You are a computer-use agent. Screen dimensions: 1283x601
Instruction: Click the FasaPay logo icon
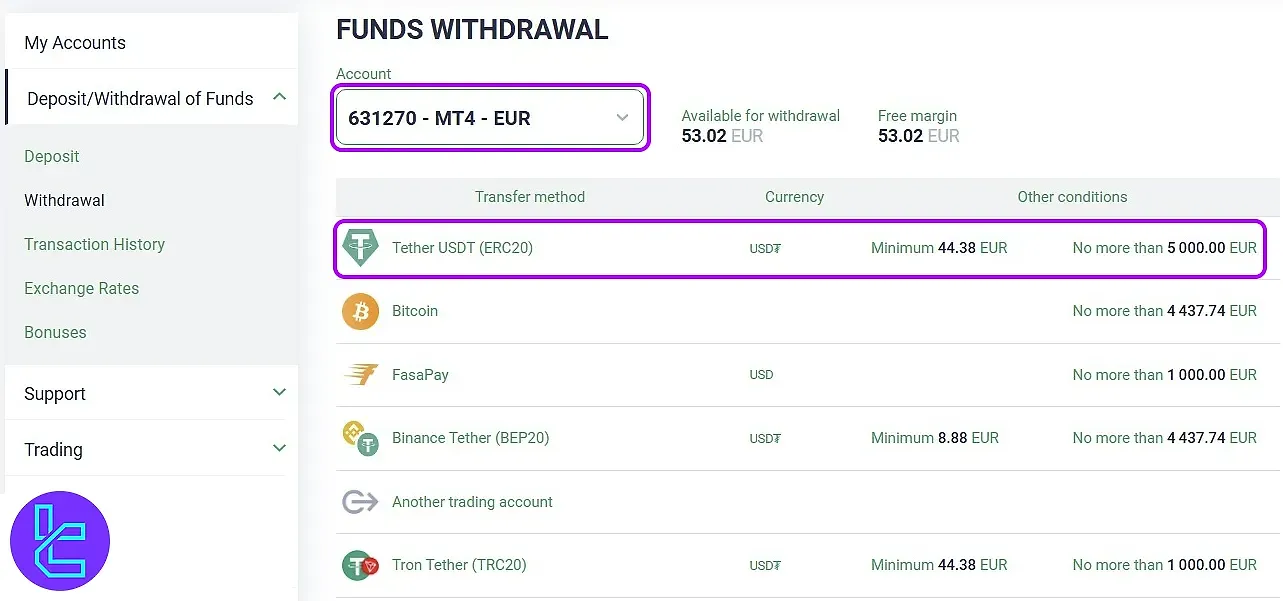point(360,375)
